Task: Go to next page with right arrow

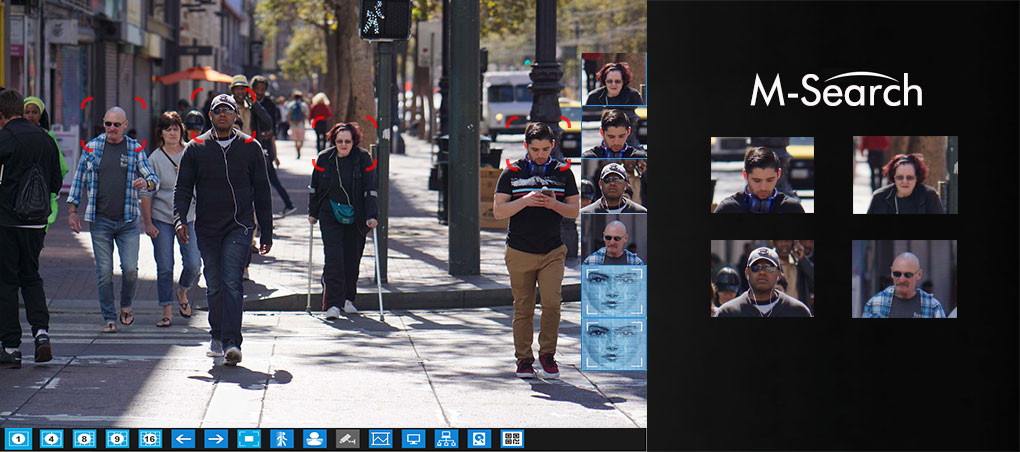Action: pyautogui.click(x=216, y=438)
